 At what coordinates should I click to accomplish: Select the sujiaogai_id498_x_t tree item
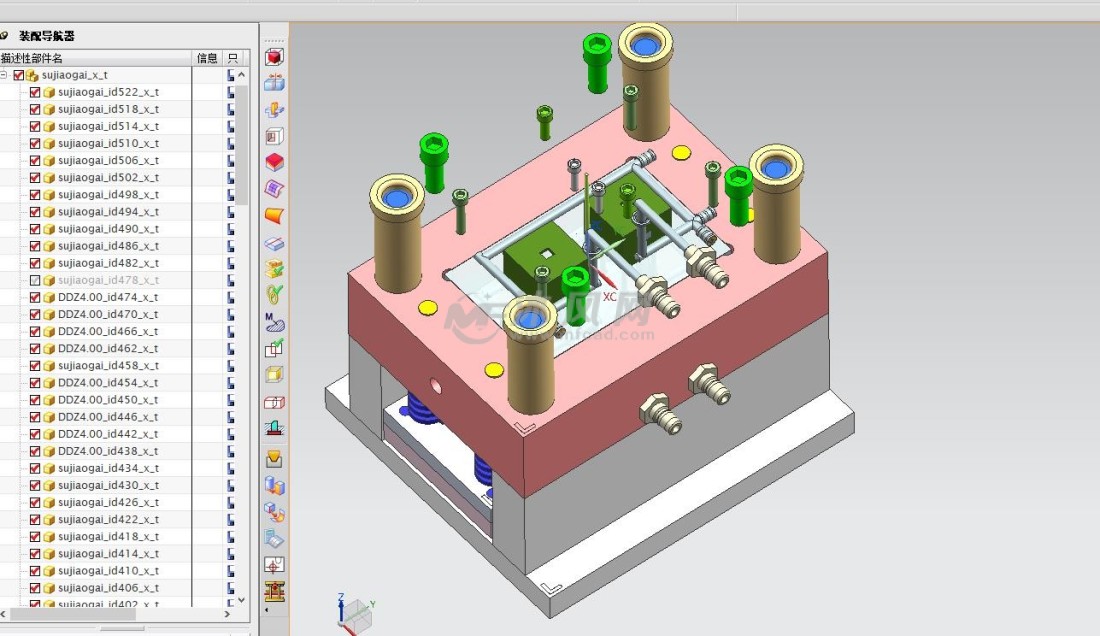pyautogui.click(x=107, y=195)
